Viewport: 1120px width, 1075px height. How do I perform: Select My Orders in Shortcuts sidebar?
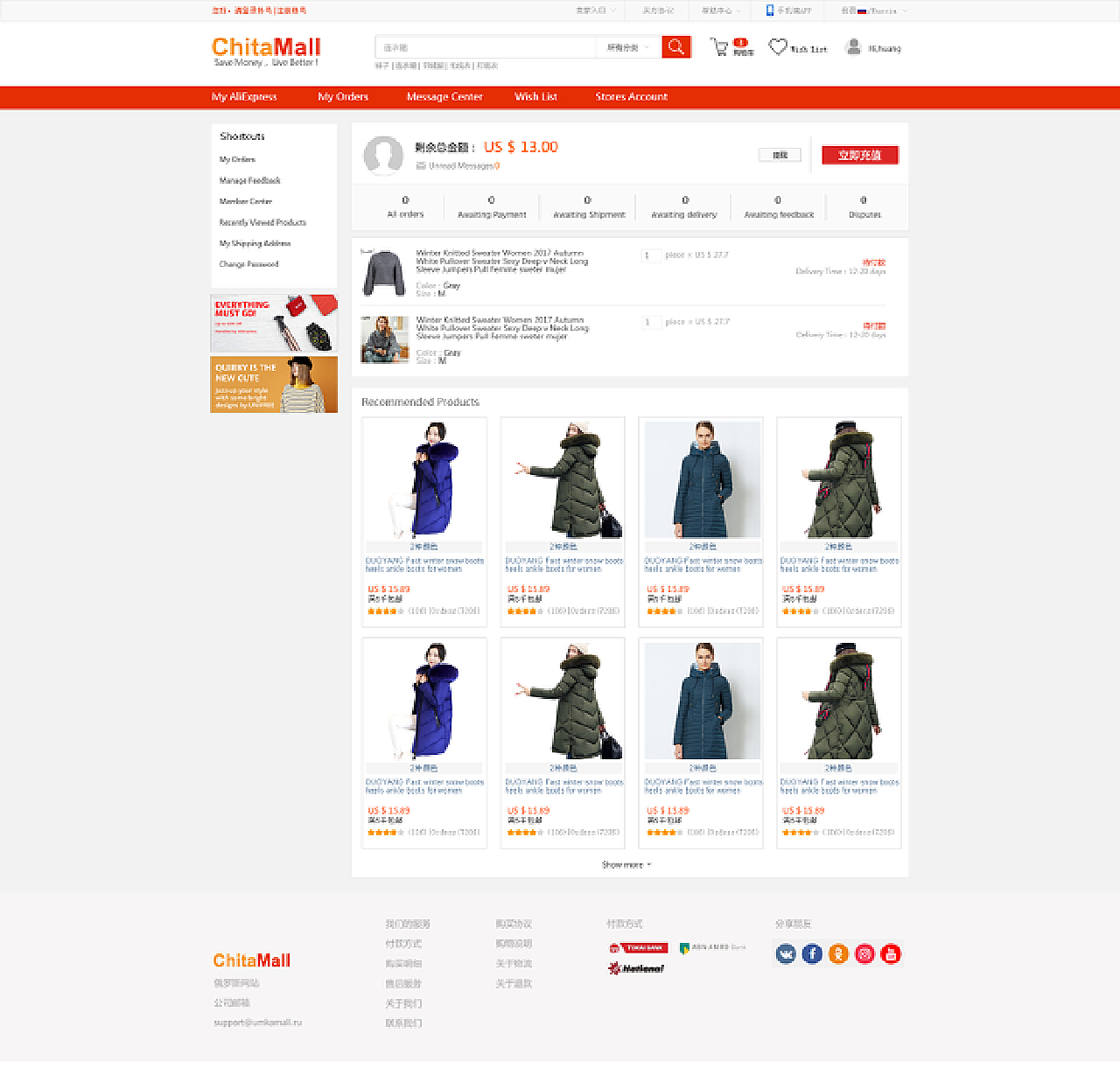(x=237, y=159)
